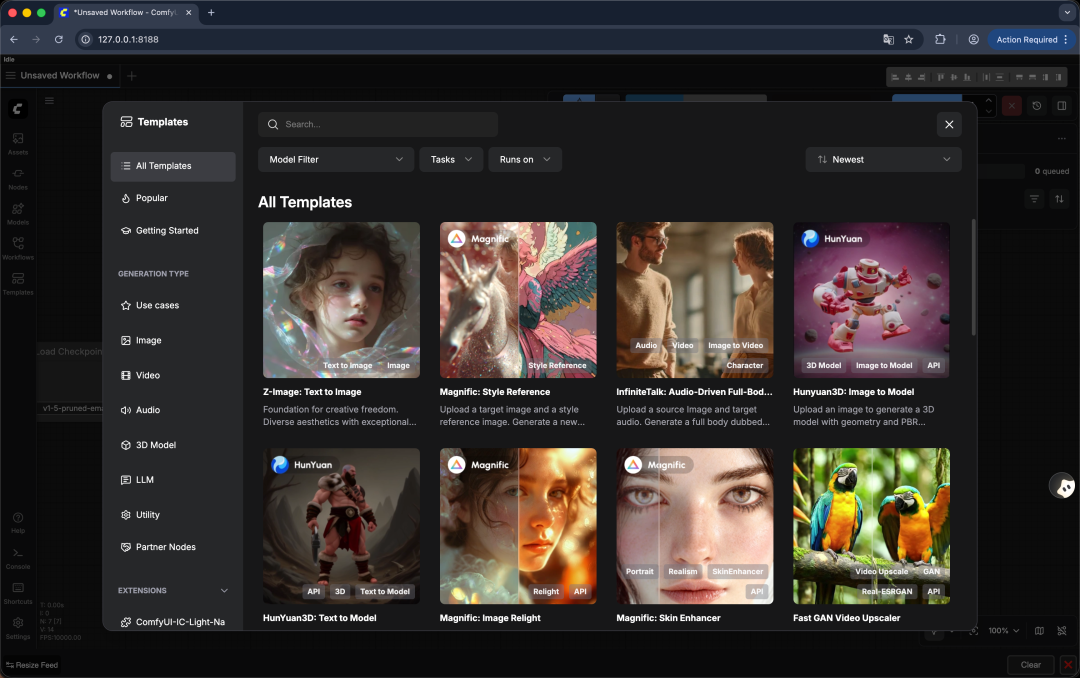Click the ComfyUI logo icon
The width and height of the screenshot is (1080, 678).
18,108
